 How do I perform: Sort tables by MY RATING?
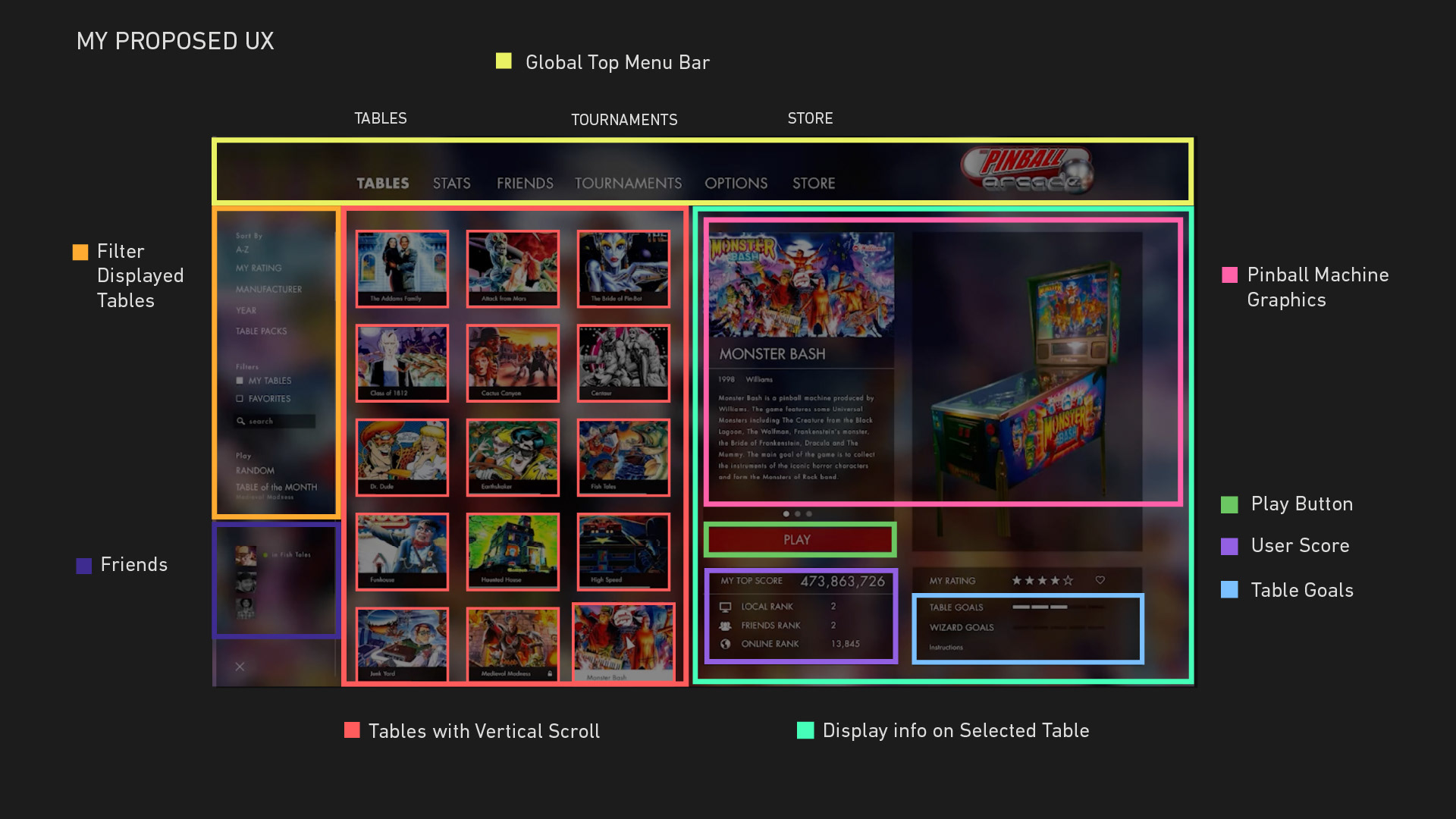pyautogui.click(x=259, y=268)
